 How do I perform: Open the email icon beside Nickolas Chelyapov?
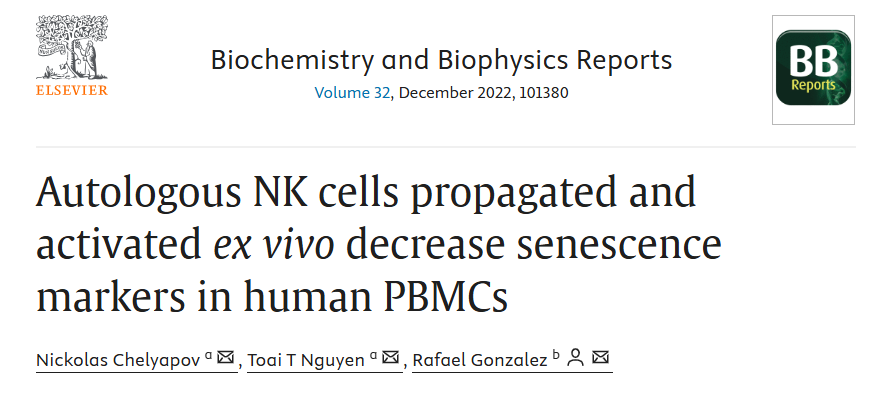[226, 357]
